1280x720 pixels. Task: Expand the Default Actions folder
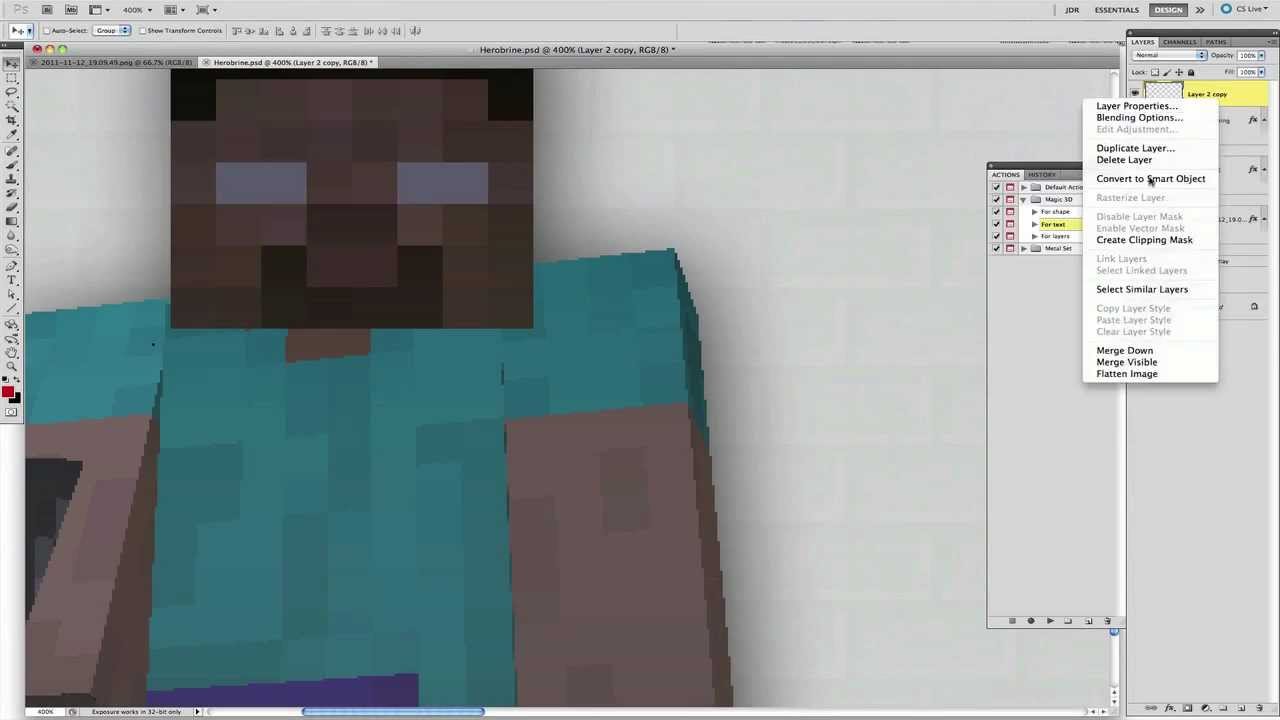coord(1023,187)
